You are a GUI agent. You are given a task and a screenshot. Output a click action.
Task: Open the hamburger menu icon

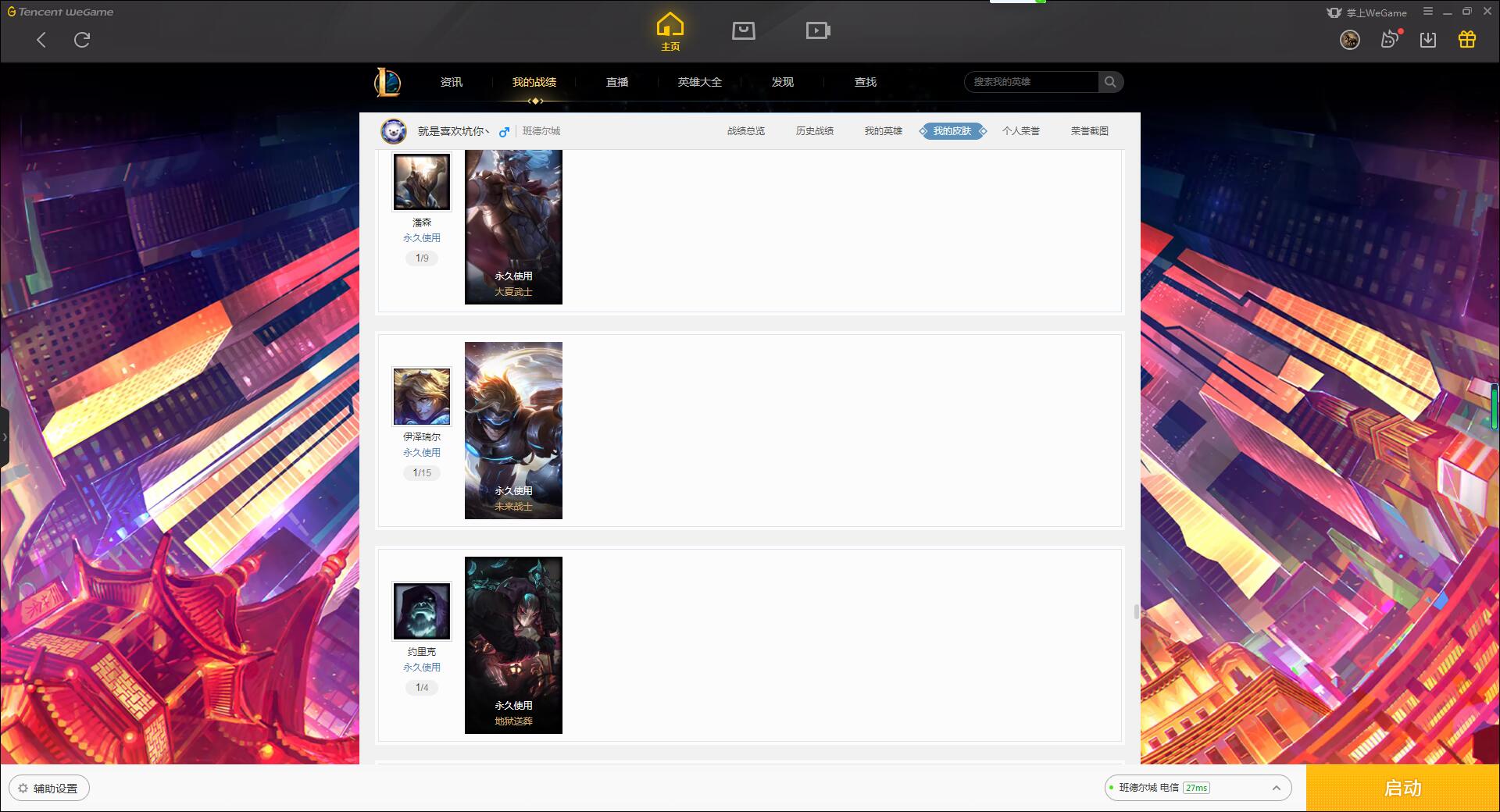click(1428, 12)
